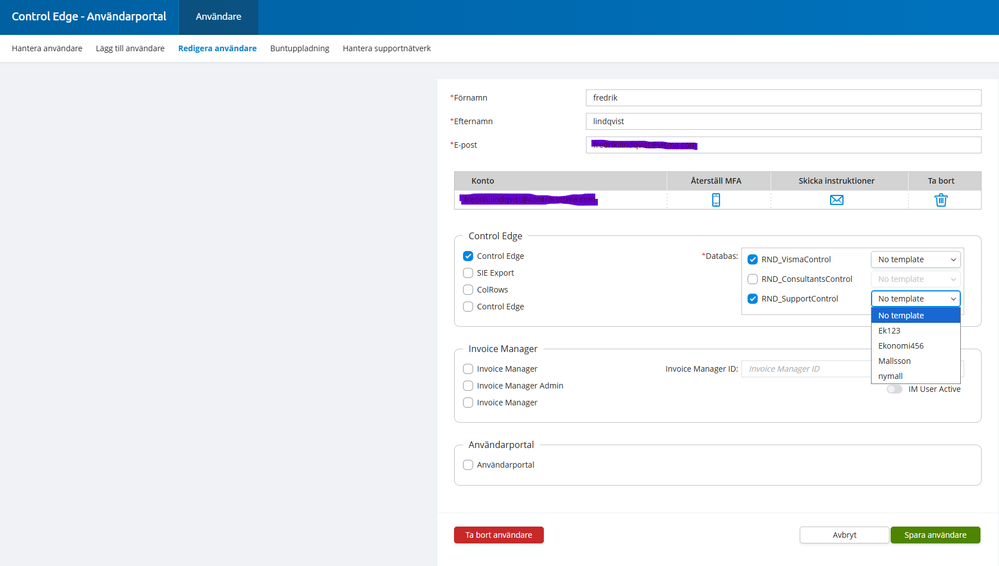Click the green Spara användare button

click(935, 535)
